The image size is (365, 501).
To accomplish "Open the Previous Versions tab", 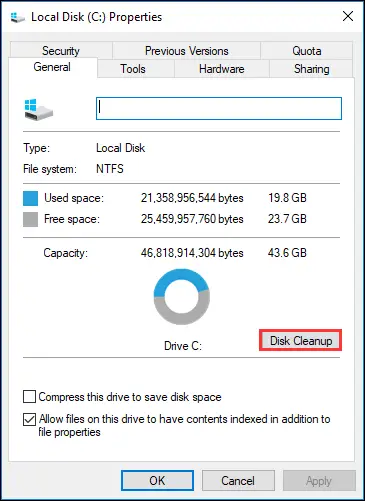I will (x=187, y=51).
